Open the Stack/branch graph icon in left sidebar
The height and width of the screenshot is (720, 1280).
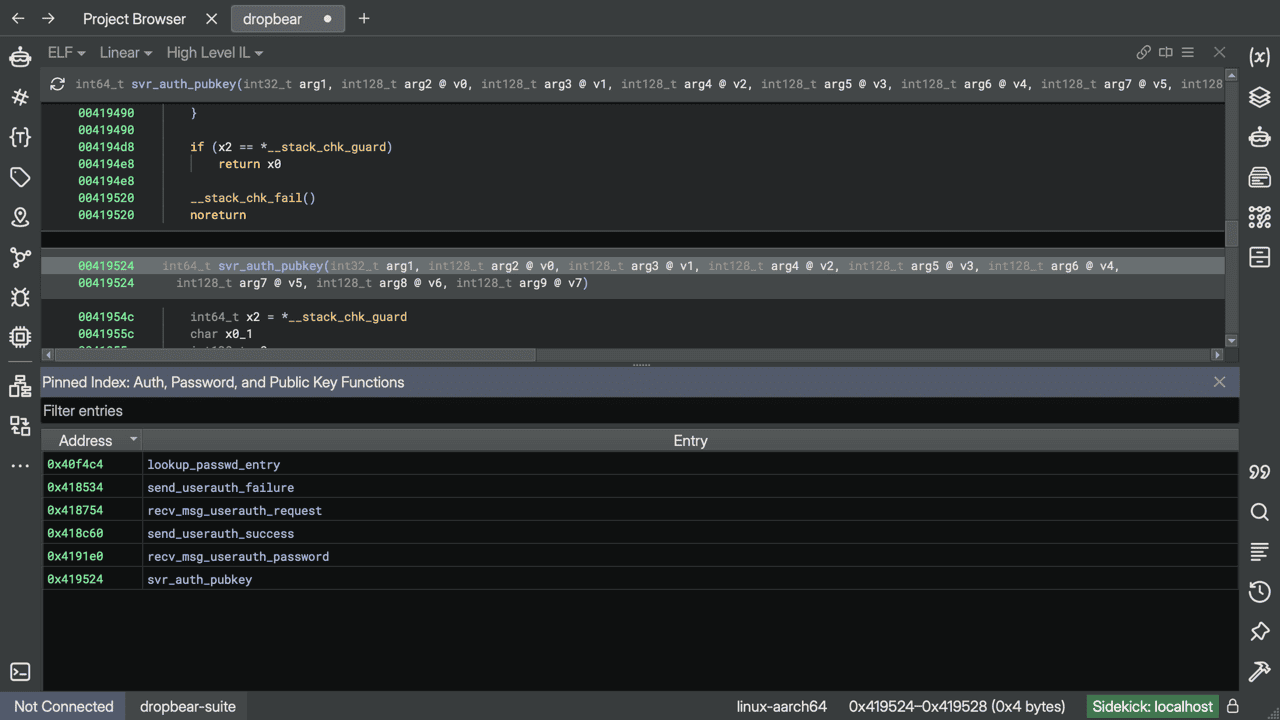tap(20, 257)
